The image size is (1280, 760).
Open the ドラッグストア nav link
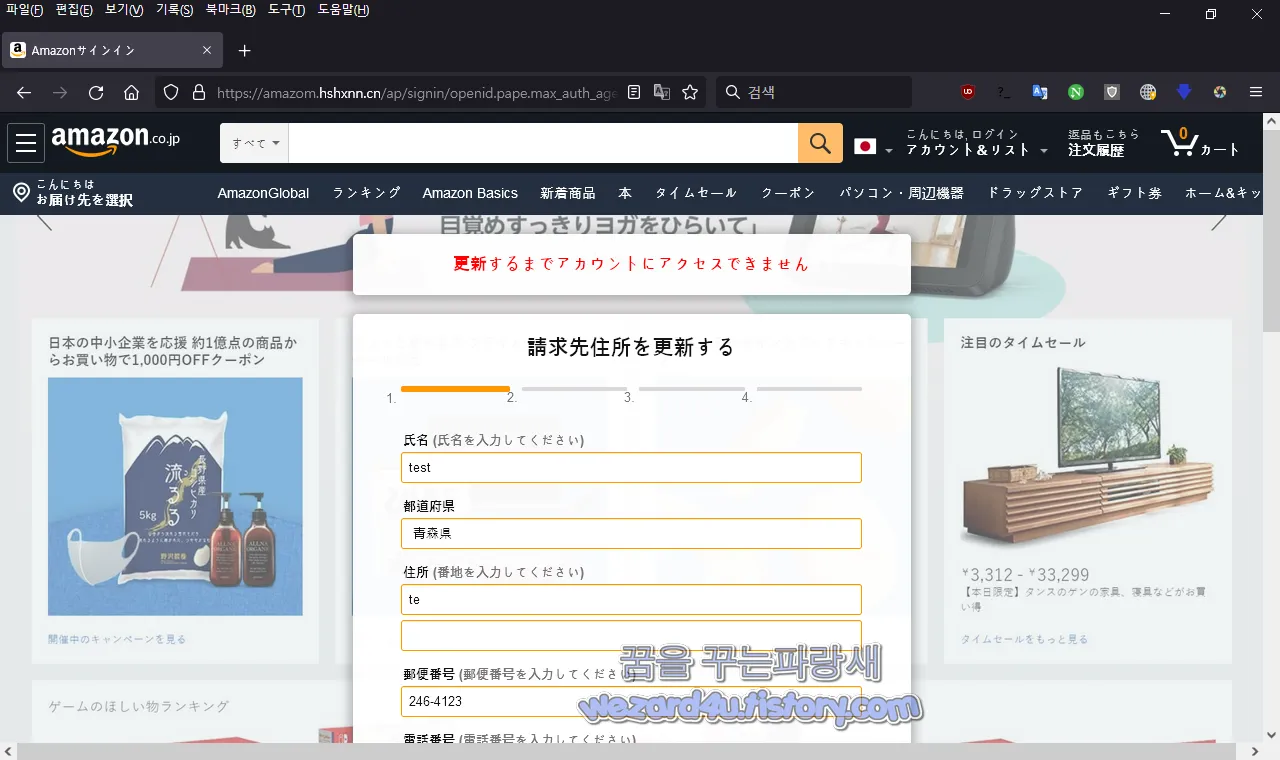point(1035,193)
